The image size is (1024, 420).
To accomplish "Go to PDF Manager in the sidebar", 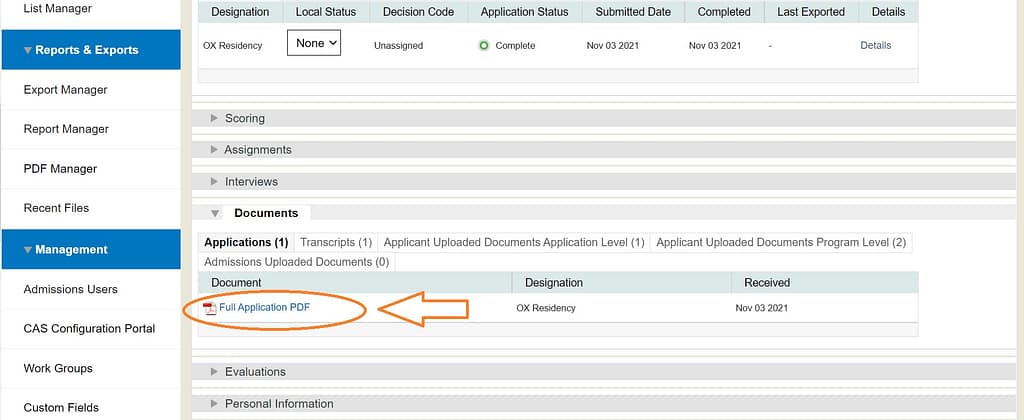I will [x=58, y=169].
